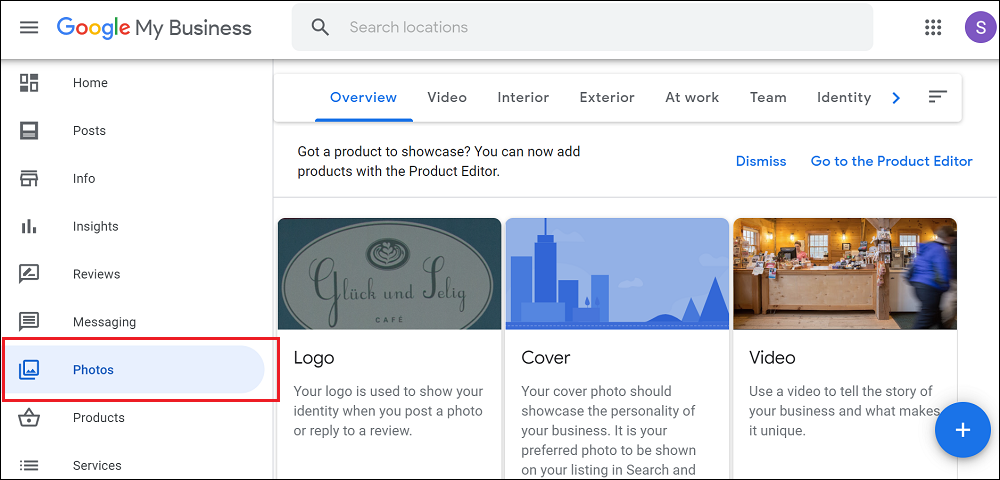Click the Video store interior thumbnail
This screenshot has height=480, width=1000.
click(845, 274)
